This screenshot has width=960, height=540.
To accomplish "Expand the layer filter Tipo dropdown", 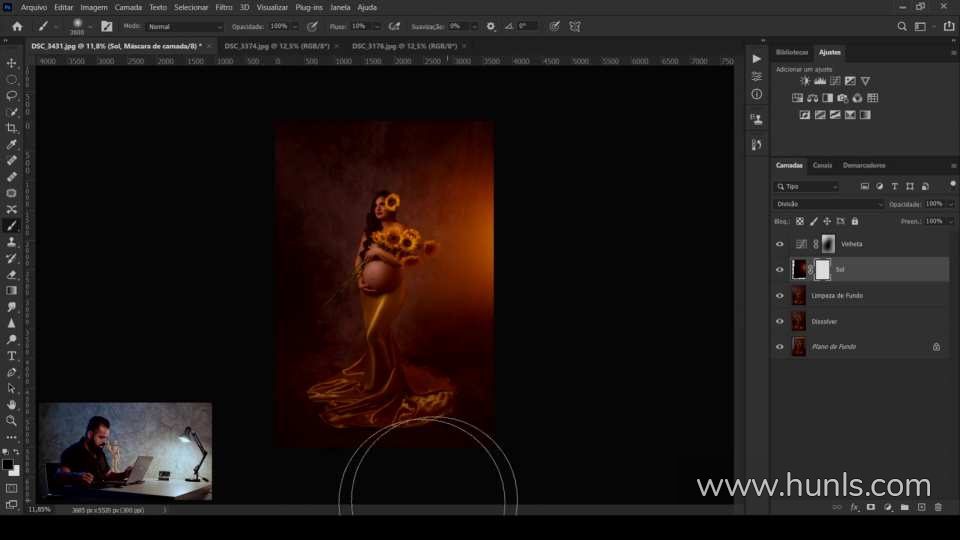I will pos(807,187).
